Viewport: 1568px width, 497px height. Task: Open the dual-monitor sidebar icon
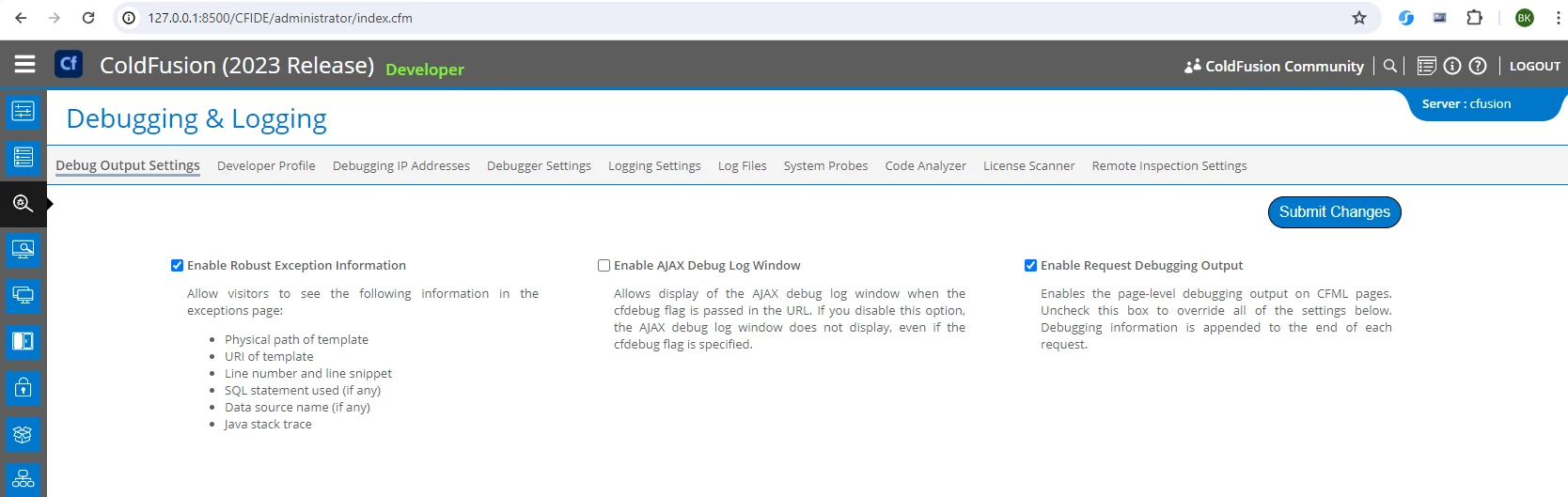tap(24, 295)
